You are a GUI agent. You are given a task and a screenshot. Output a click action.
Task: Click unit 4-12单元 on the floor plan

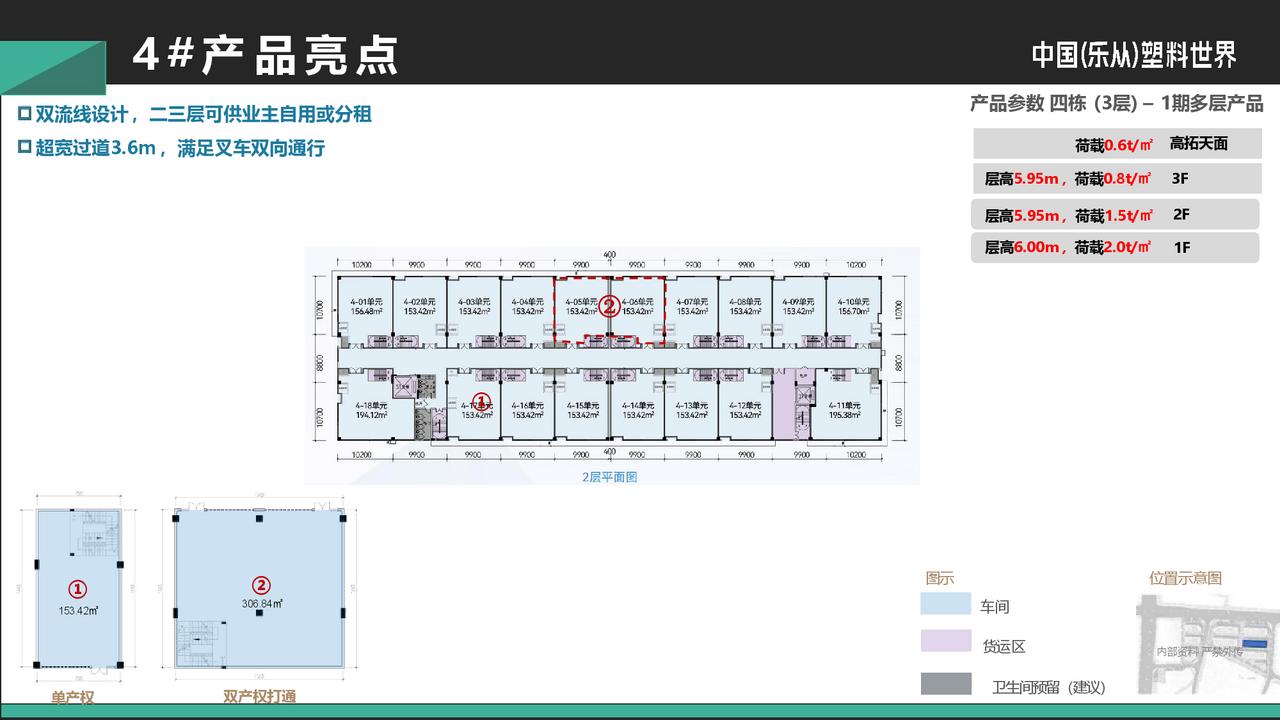[x=745, y=403]
